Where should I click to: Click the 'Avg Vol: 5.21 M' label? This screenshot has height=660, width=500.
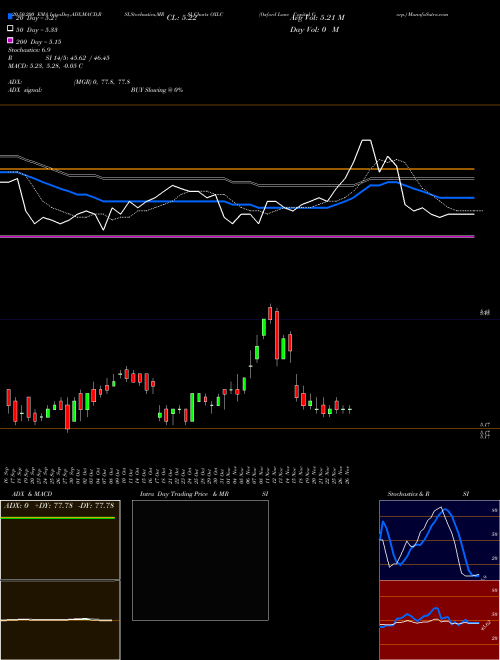click(x=317, y=18)
